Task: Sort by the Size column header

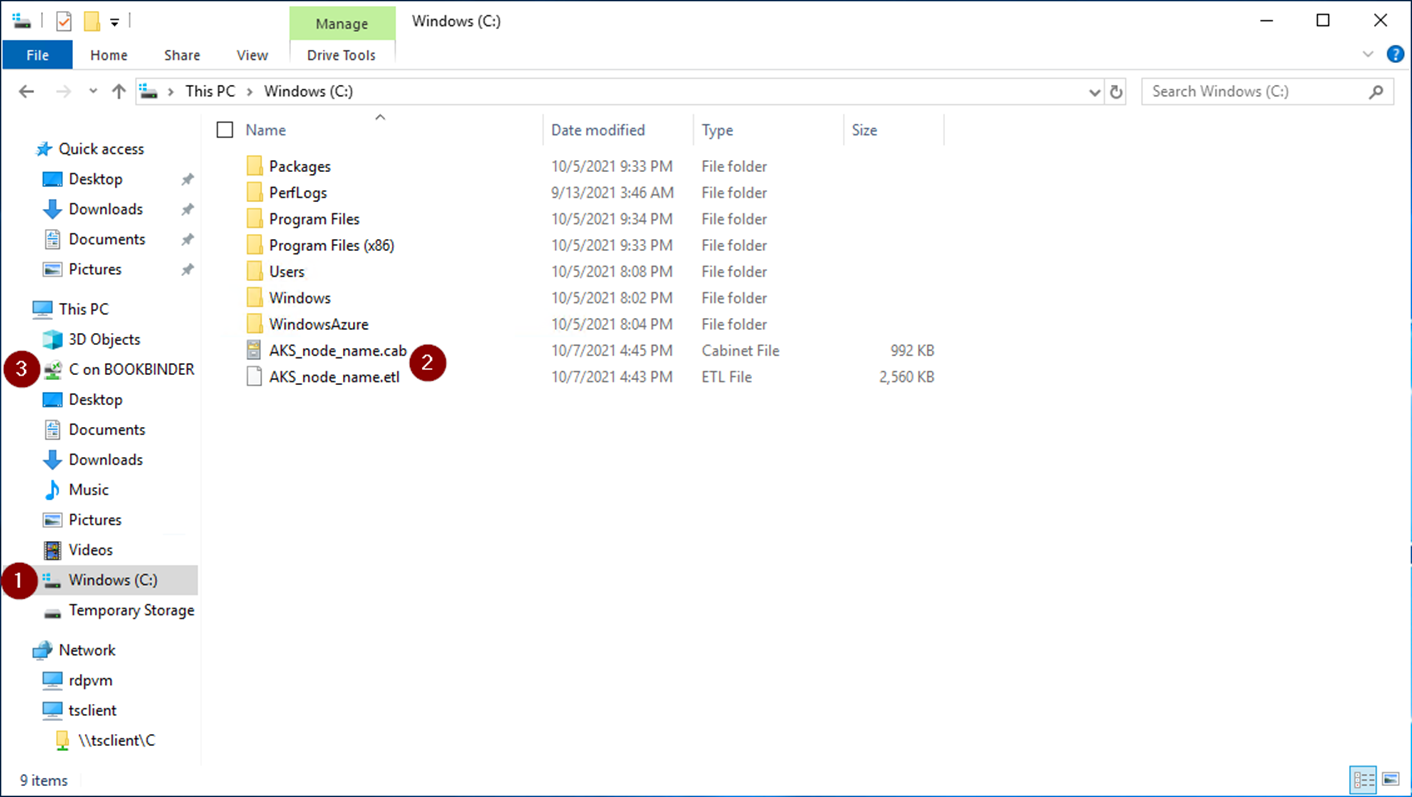Action: (864, 130)
